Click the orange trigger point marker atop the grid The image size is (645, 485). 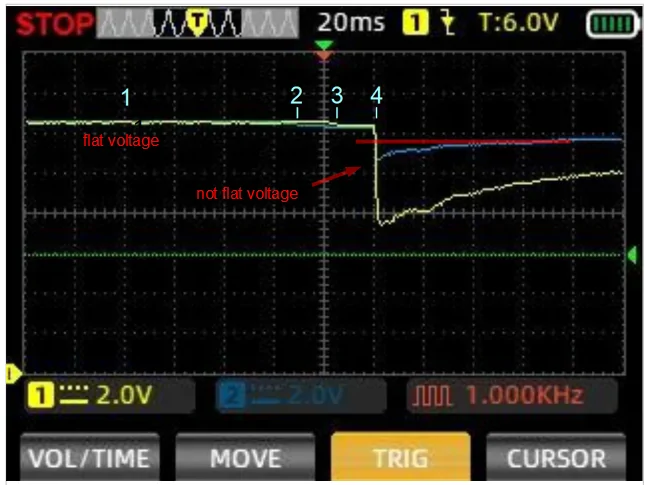pos(324,56)
